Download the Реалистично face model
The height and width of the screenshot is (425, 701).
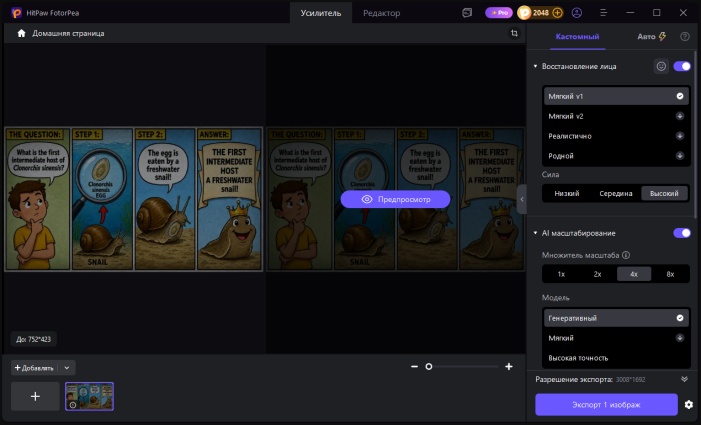tap(680, 136)
